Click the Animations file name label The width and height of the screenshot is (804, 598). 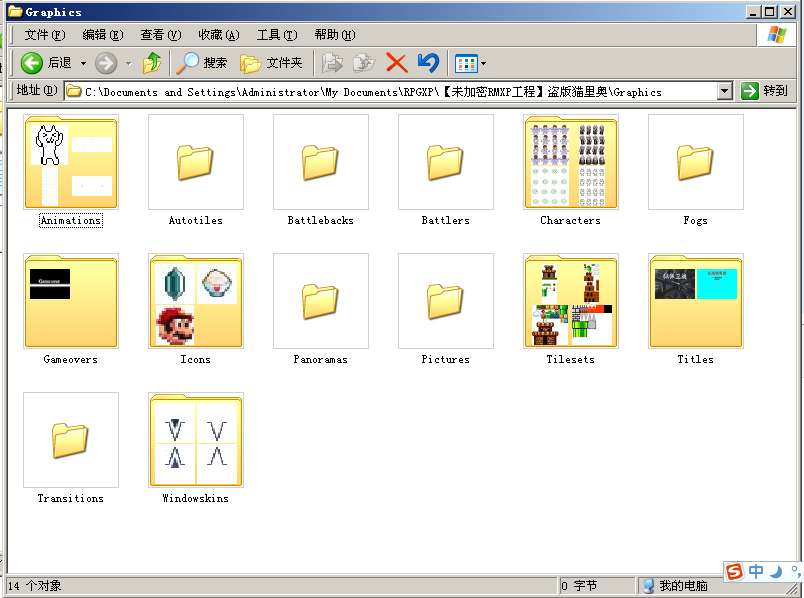[x=71, y=221]
